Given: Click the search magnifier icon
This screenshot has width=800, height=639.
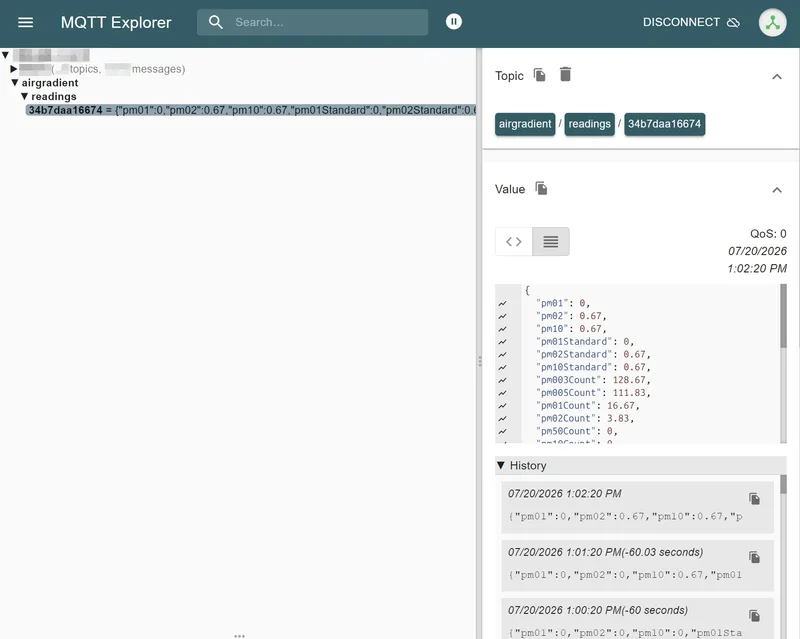Looking at the screenshot, I should (x=216, y=22).
